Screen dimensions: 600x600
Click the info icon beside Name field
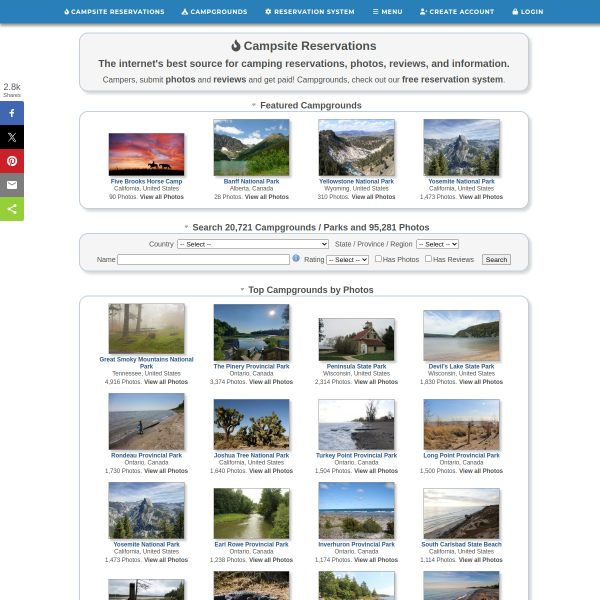coord(296,258)
